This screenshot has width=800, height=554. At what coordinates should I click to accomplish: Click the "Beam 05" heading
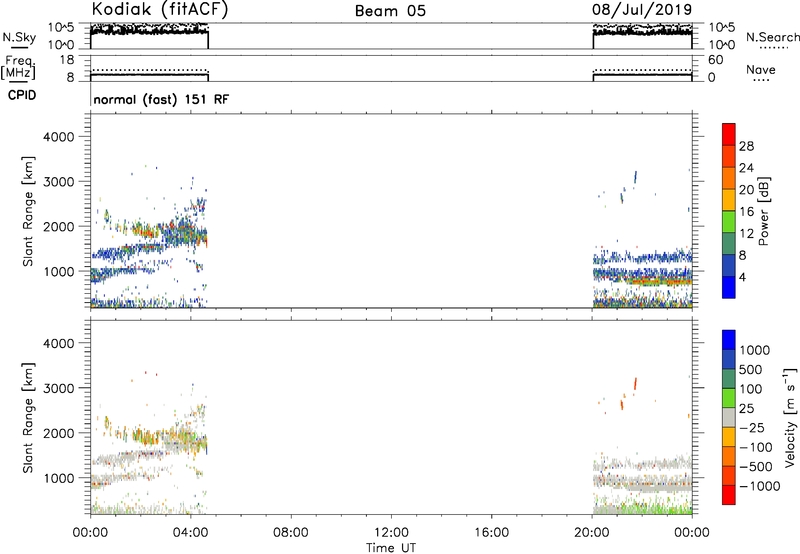click(390, 11)
